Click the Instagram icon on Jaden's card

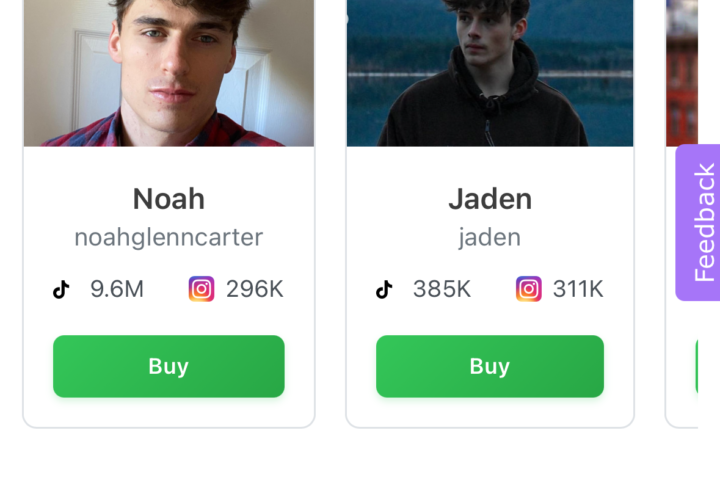[x=529, y=289]
